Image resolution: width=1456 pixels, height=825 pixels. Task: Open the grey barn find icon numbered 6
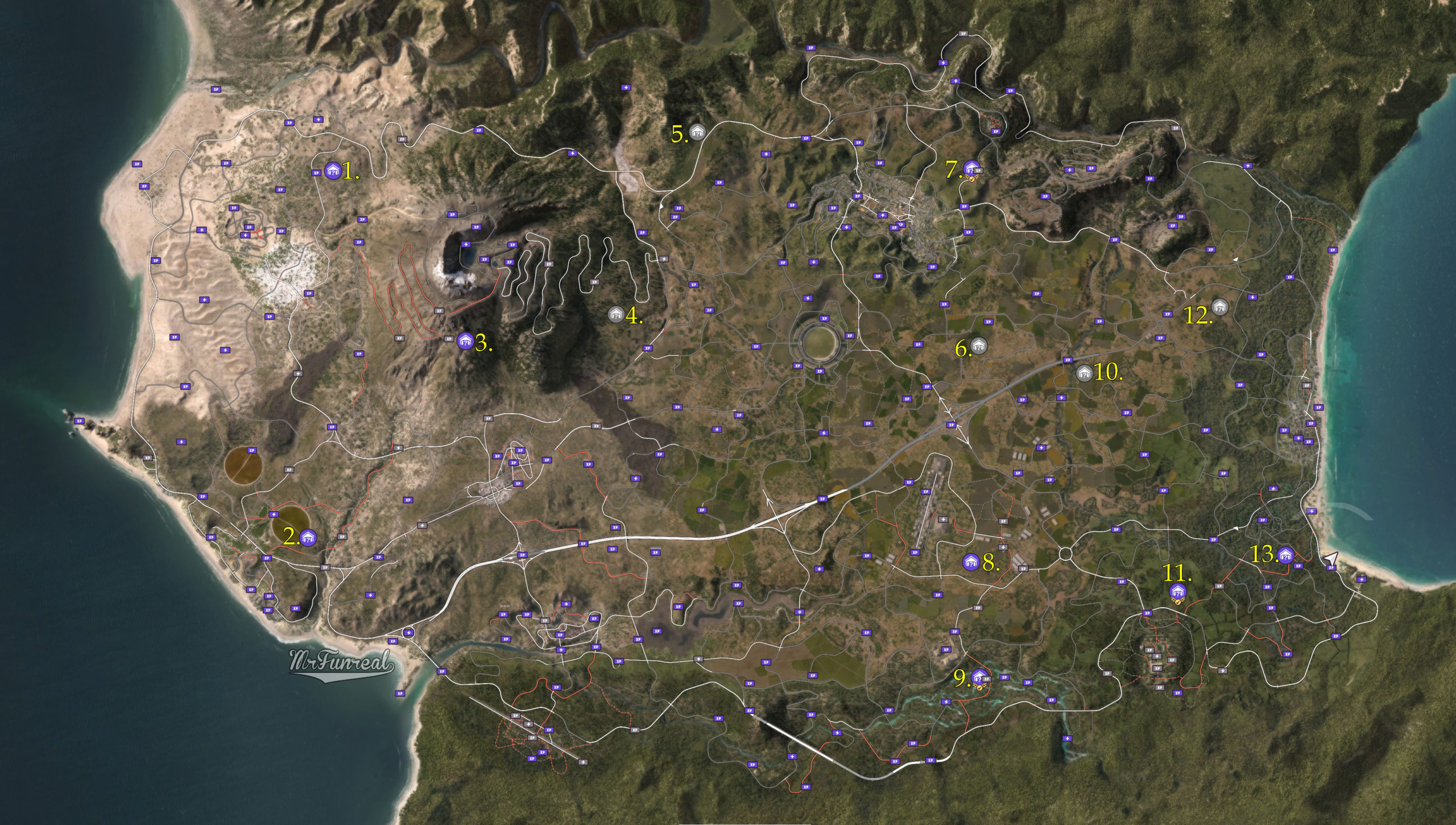click(979, 345)
